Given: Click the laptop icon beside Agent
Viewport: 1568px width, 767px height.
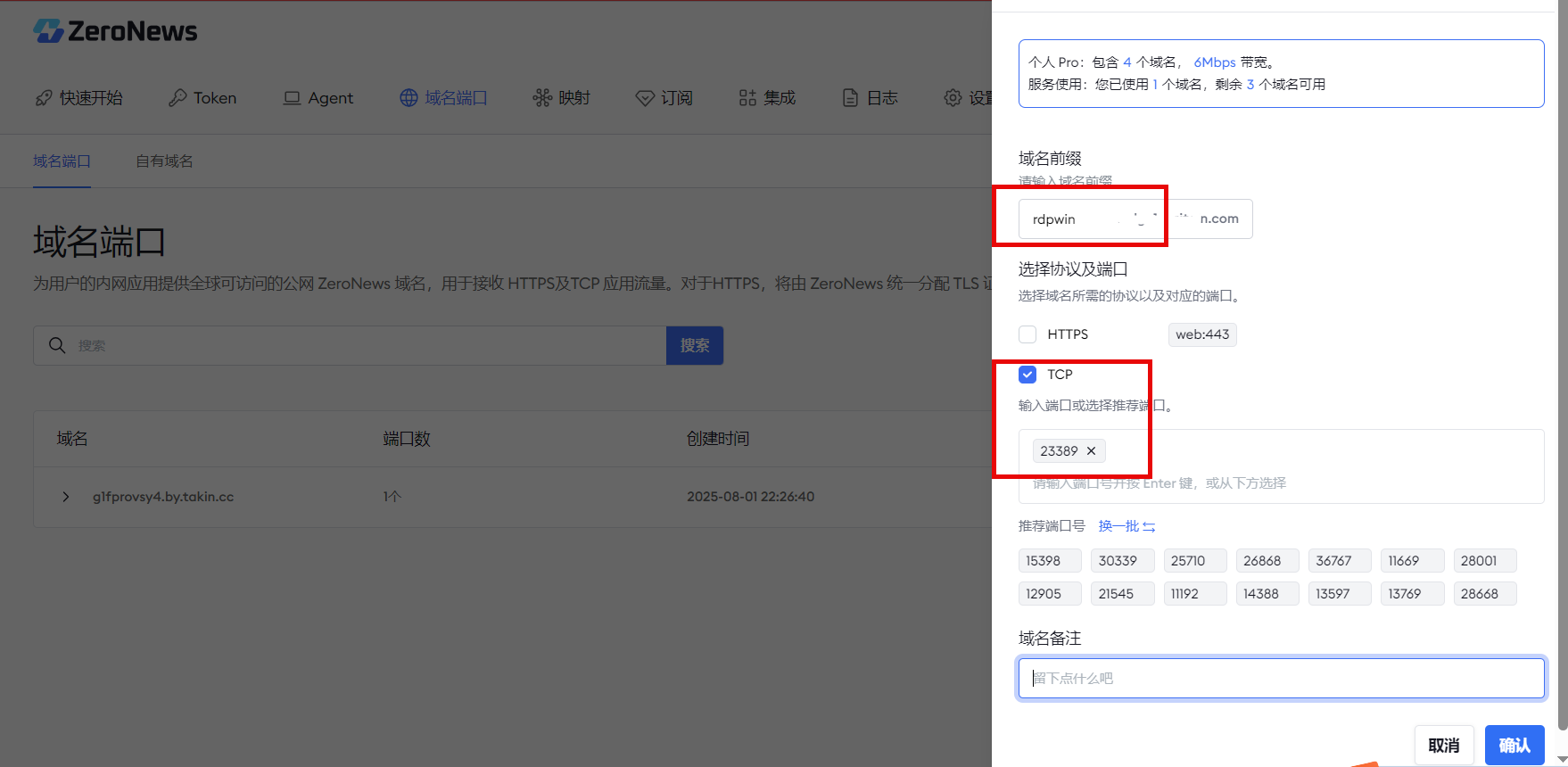Looking at the screenshot, I should pos(292,98).
